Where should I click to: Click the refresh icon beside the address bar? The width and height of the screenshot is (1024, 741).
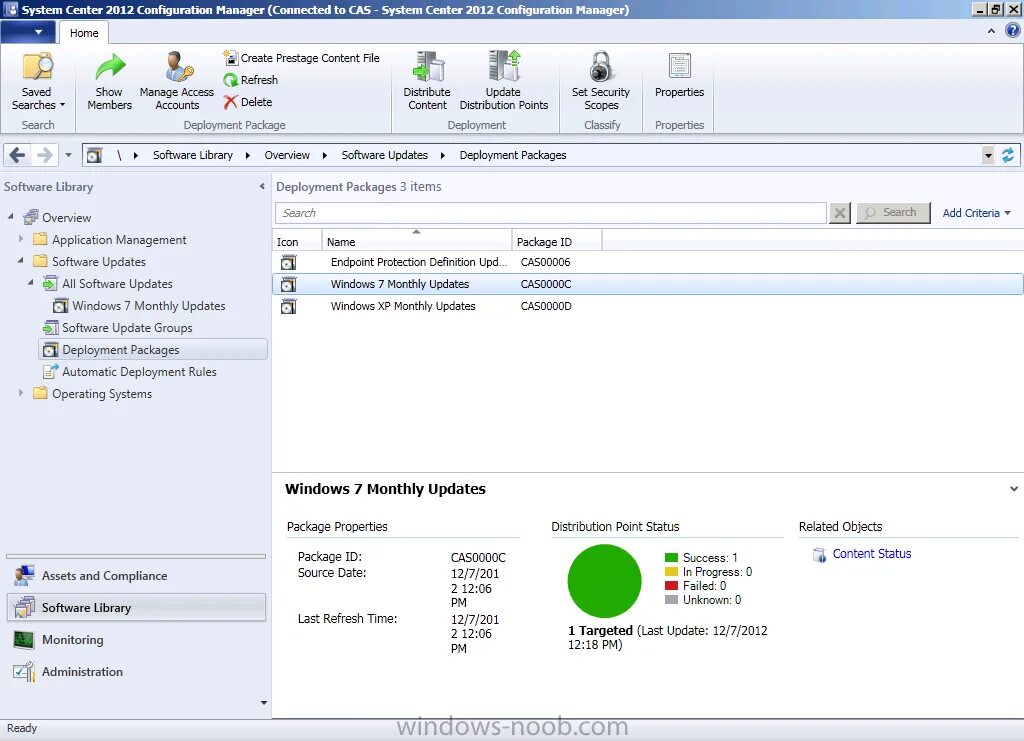pyautogui.click(x=1008, y=155)
